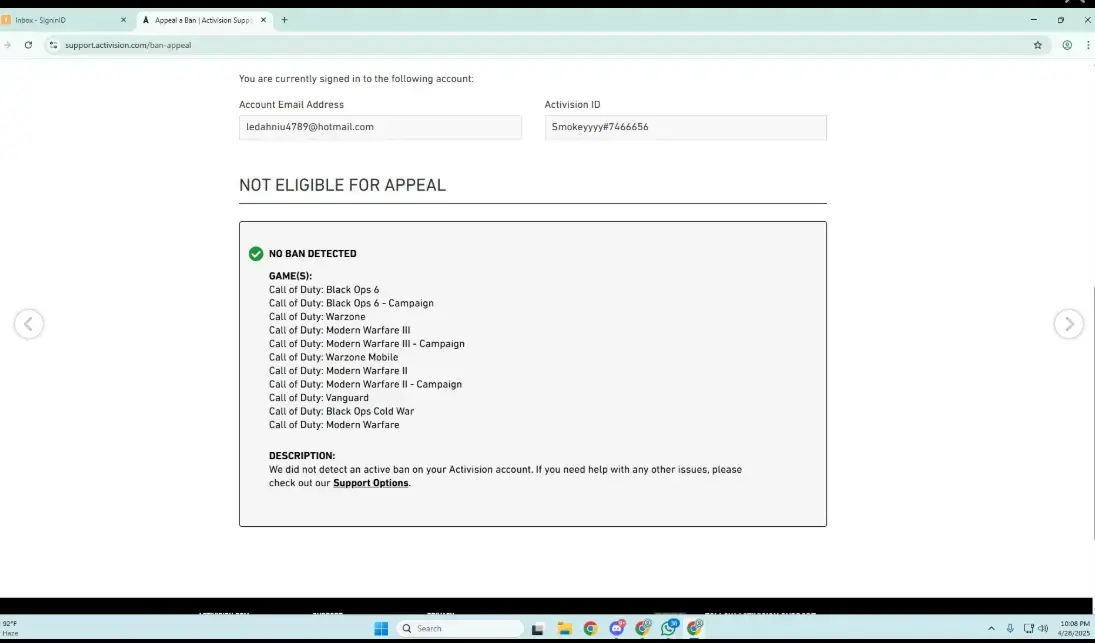Viewport: 1095px width, 643px height.
Task: Click the next image arrow on right
Action: (1068, 324)
